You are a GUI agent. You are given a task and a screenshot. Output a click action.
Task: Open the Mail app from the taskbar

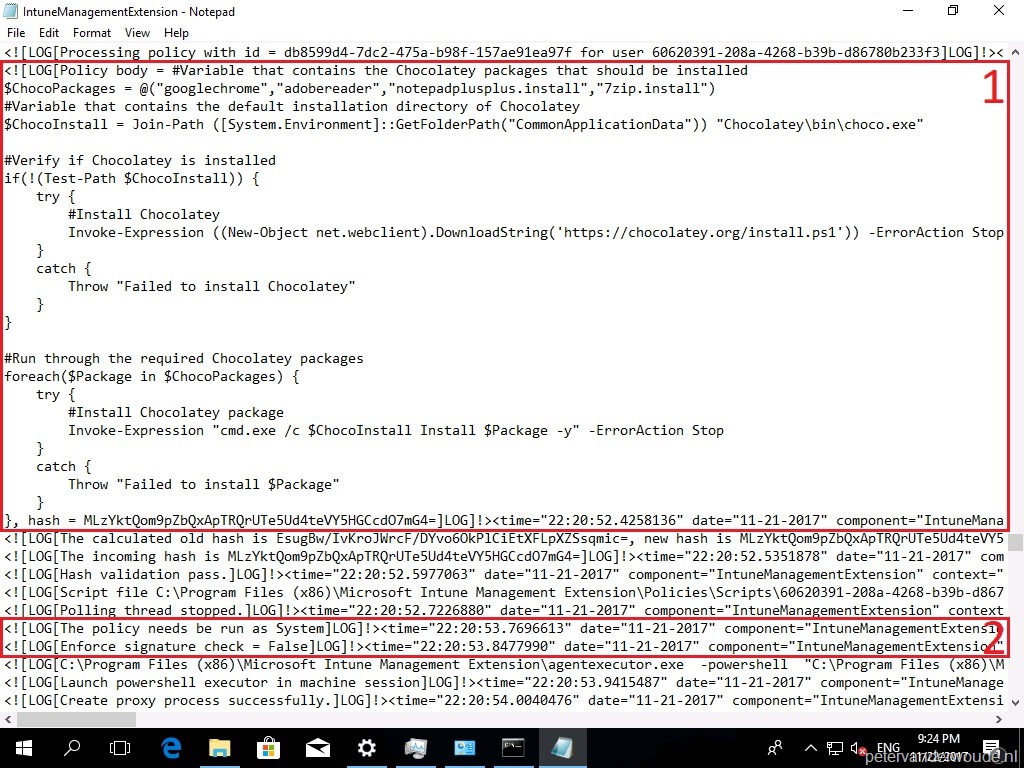point(316,747)
